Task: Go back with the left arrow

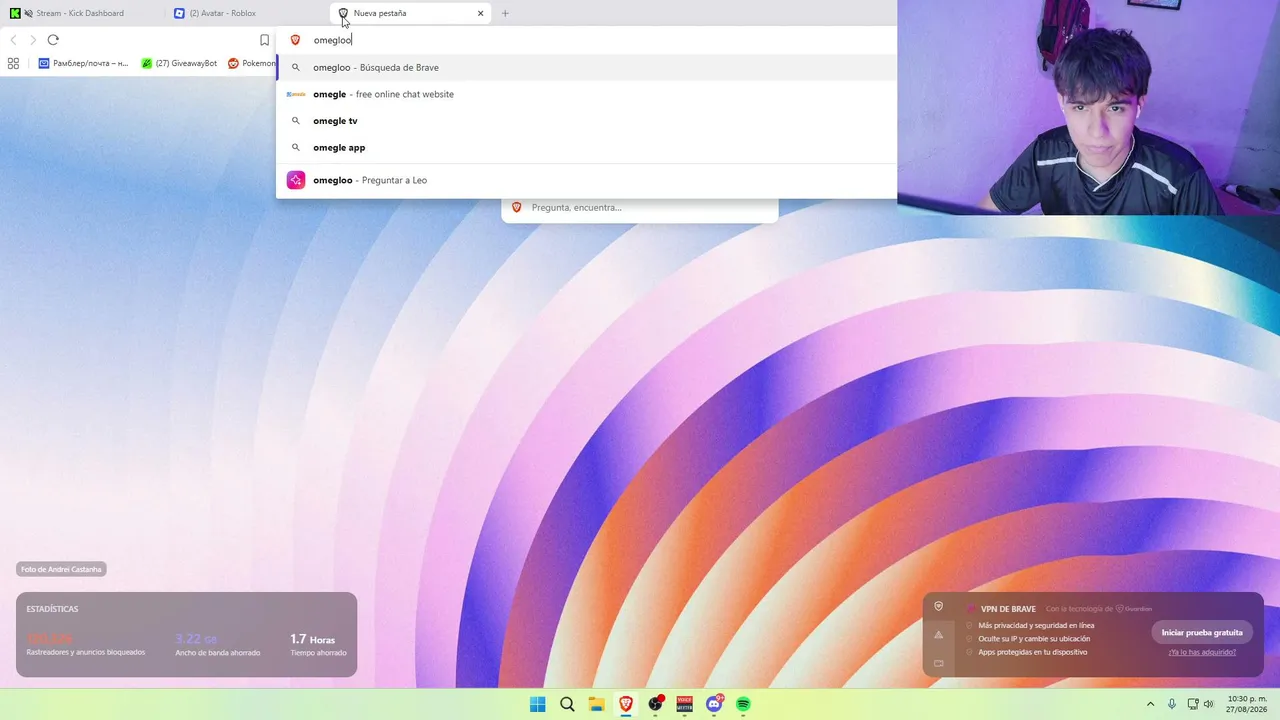Action: [x=13, y=40]
